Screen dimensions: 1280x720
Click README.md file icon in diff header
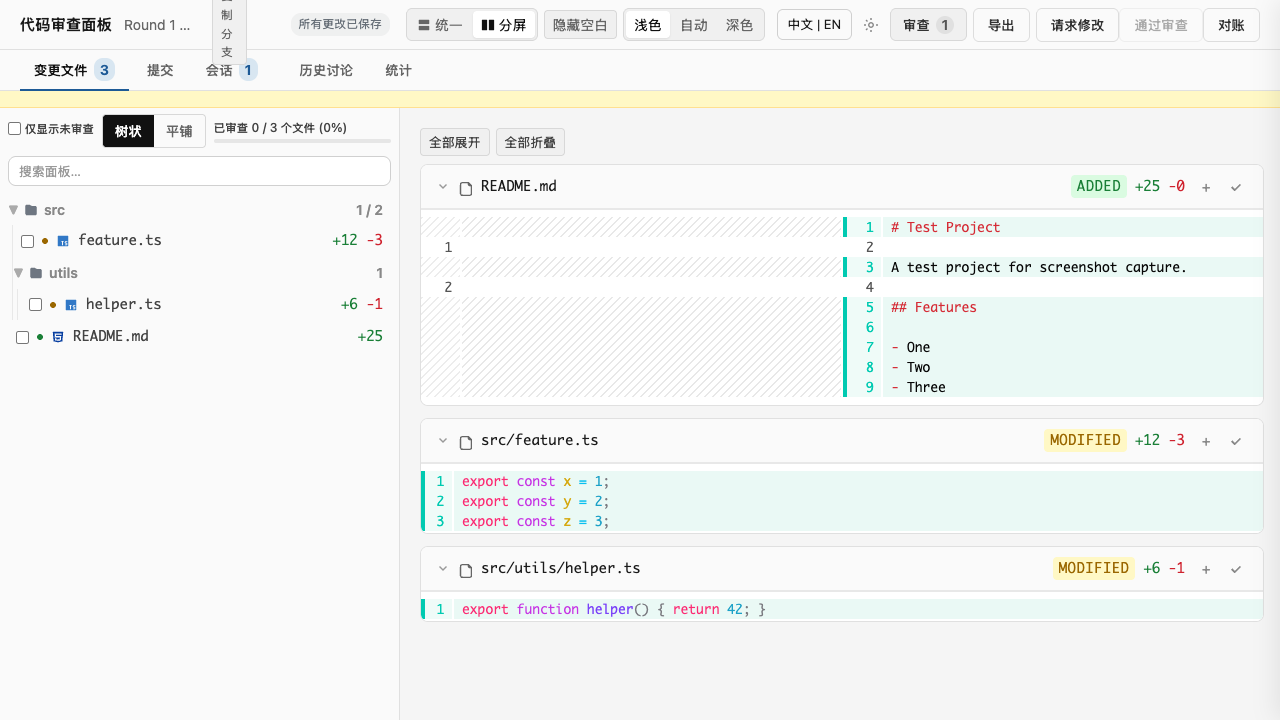coord(465,188)
